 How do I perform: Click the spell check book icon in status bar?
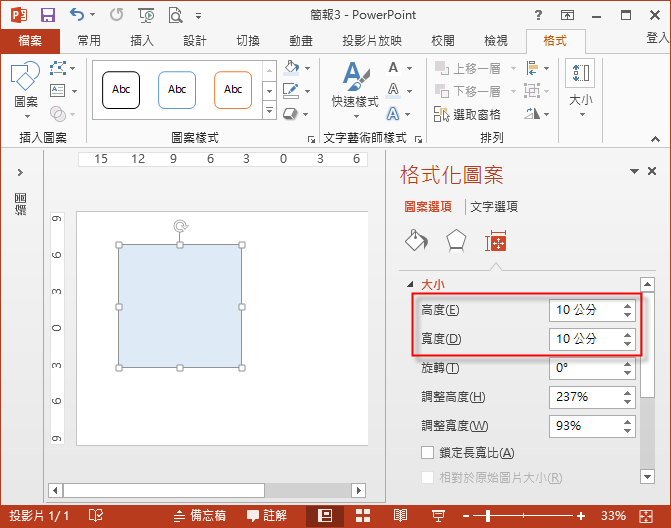(95, 516)
